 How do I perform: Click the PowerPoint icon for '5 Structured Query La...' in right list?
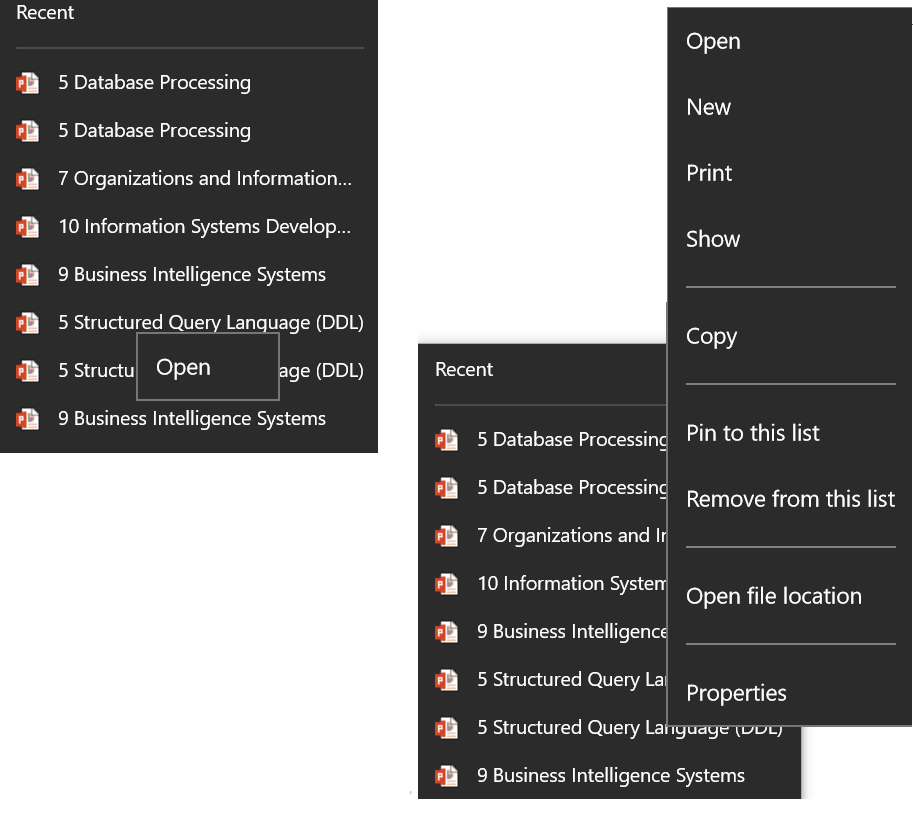[447, 679]
